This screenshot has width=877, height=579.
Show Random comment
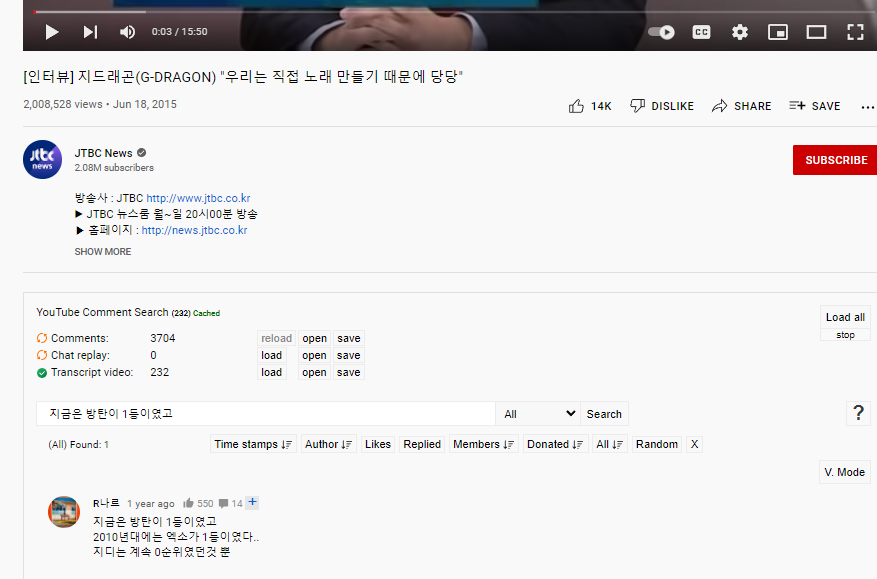point(657,444)
